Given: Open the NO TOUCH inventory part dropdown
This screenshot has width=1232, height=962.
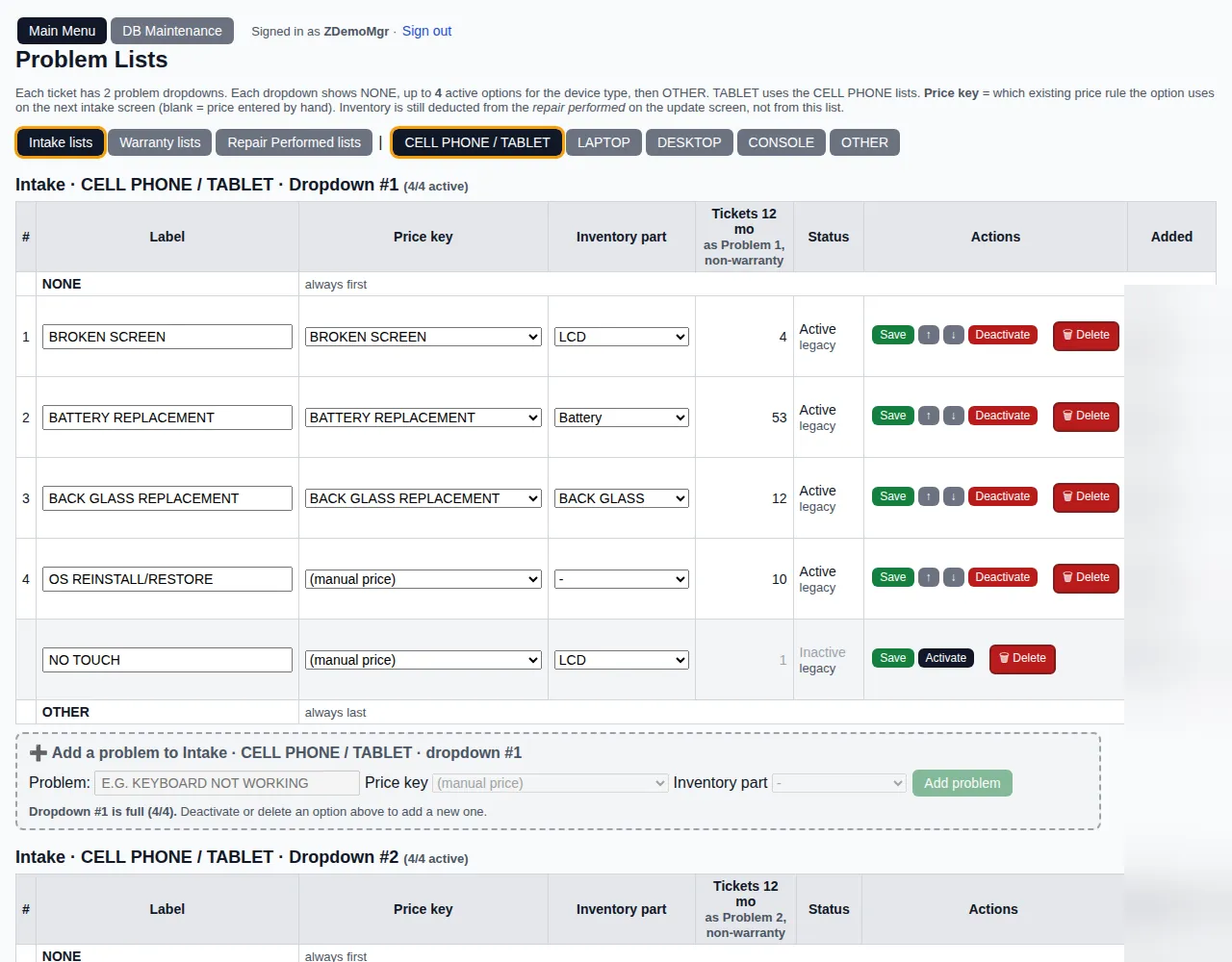Looking at the screenshot, I should pos(622,660).
